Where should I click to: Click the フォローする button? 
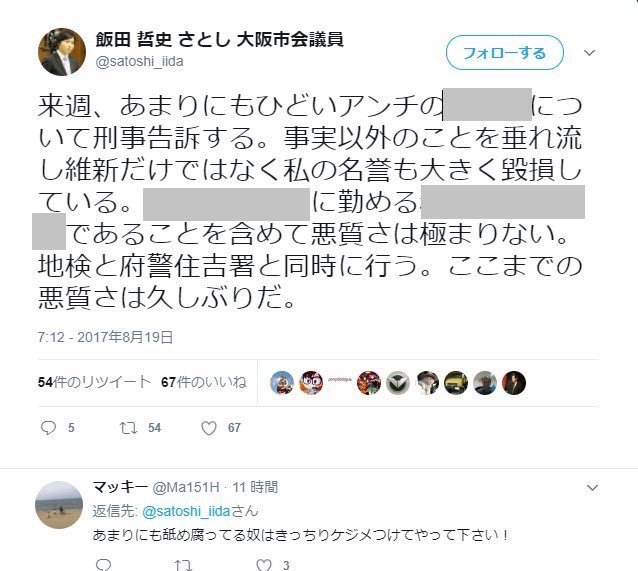tap(505, 53)
